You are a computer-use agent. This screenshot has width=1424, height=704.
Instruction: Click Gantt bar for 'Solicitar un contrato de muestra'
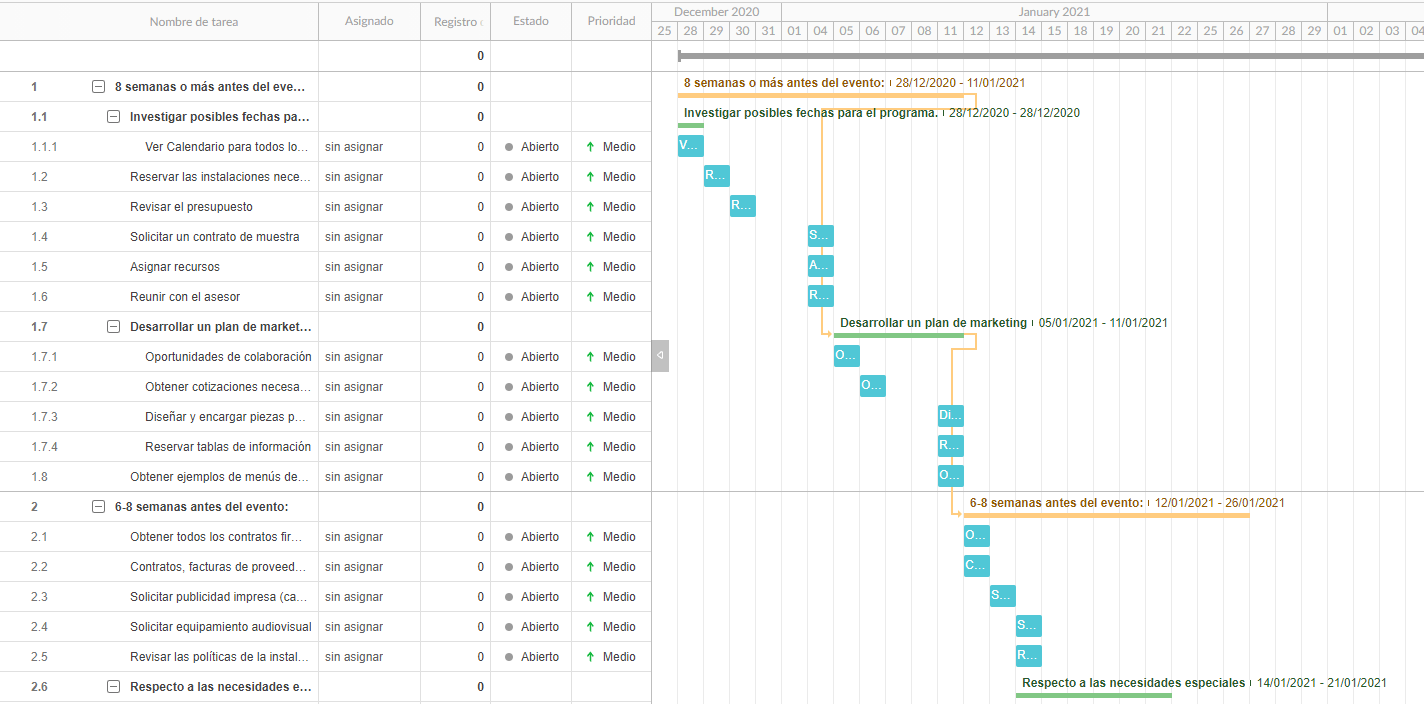tap(821, 236)
